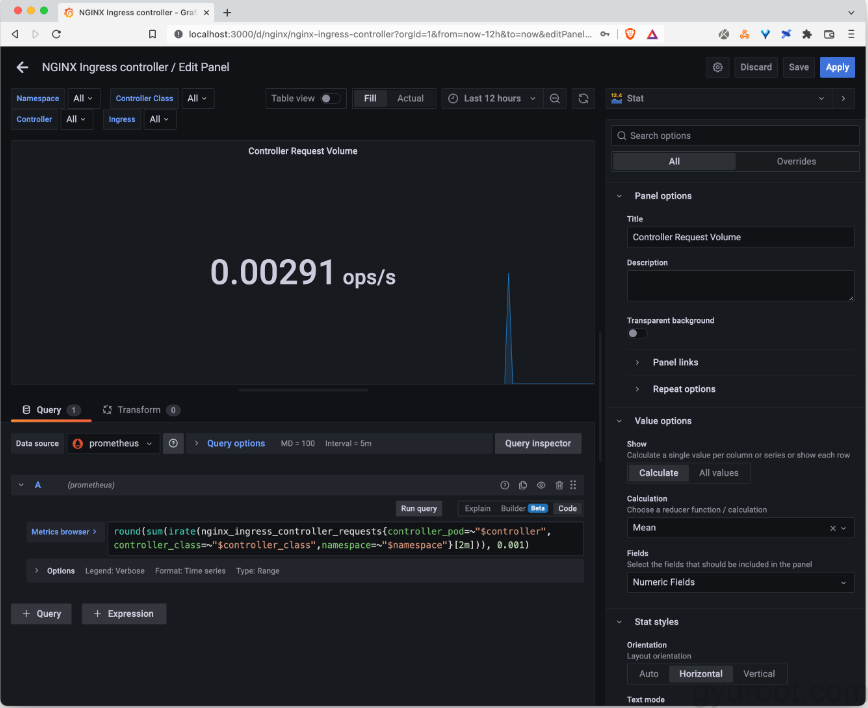The image size is (868, 708).
Task: Select All values show mode
Action: click(x=719, y=473)
